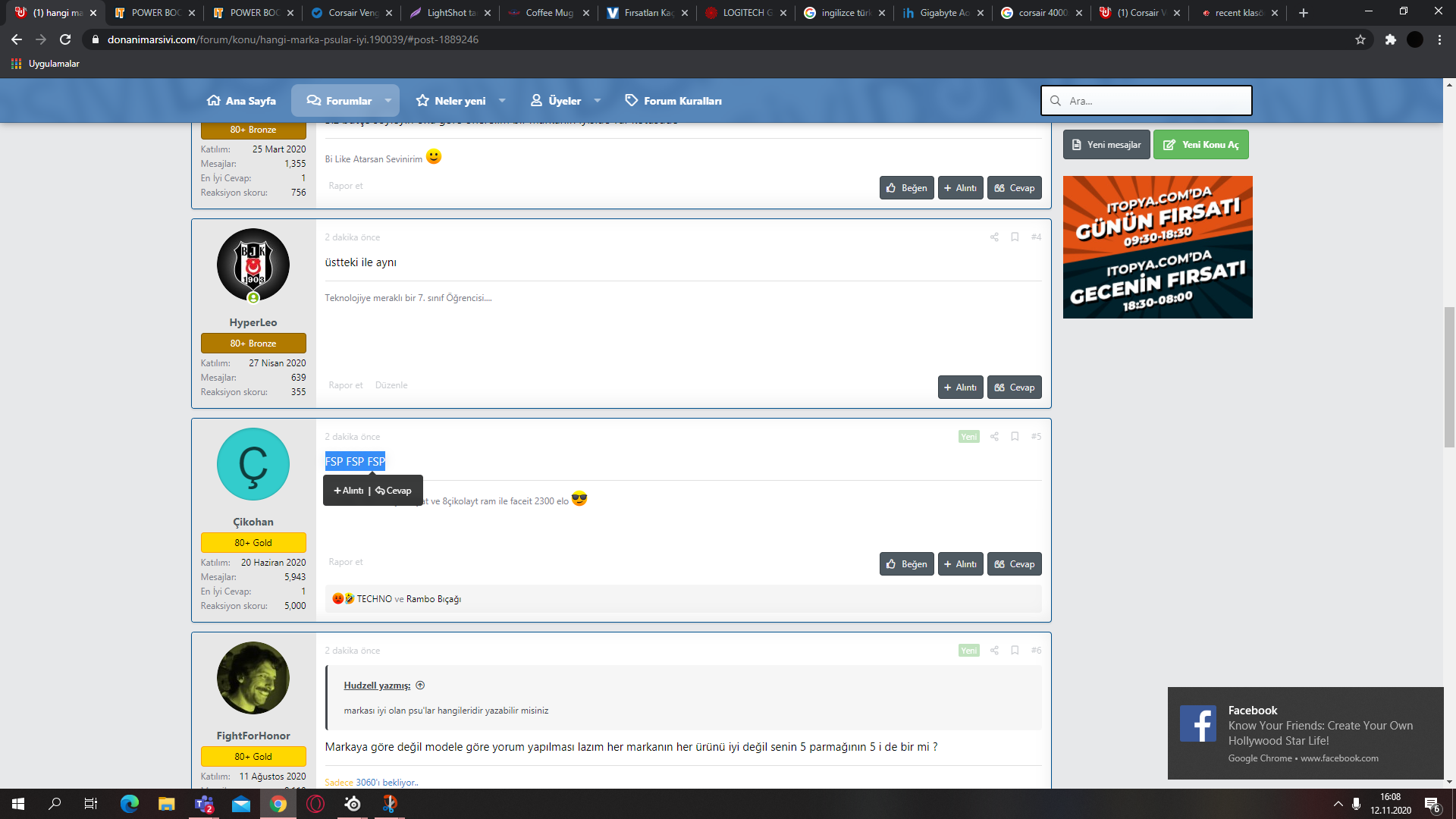Toggle bookmark on post #6
The image size is (1456, 819).
pyautogui.click(x=1015, y=651)
